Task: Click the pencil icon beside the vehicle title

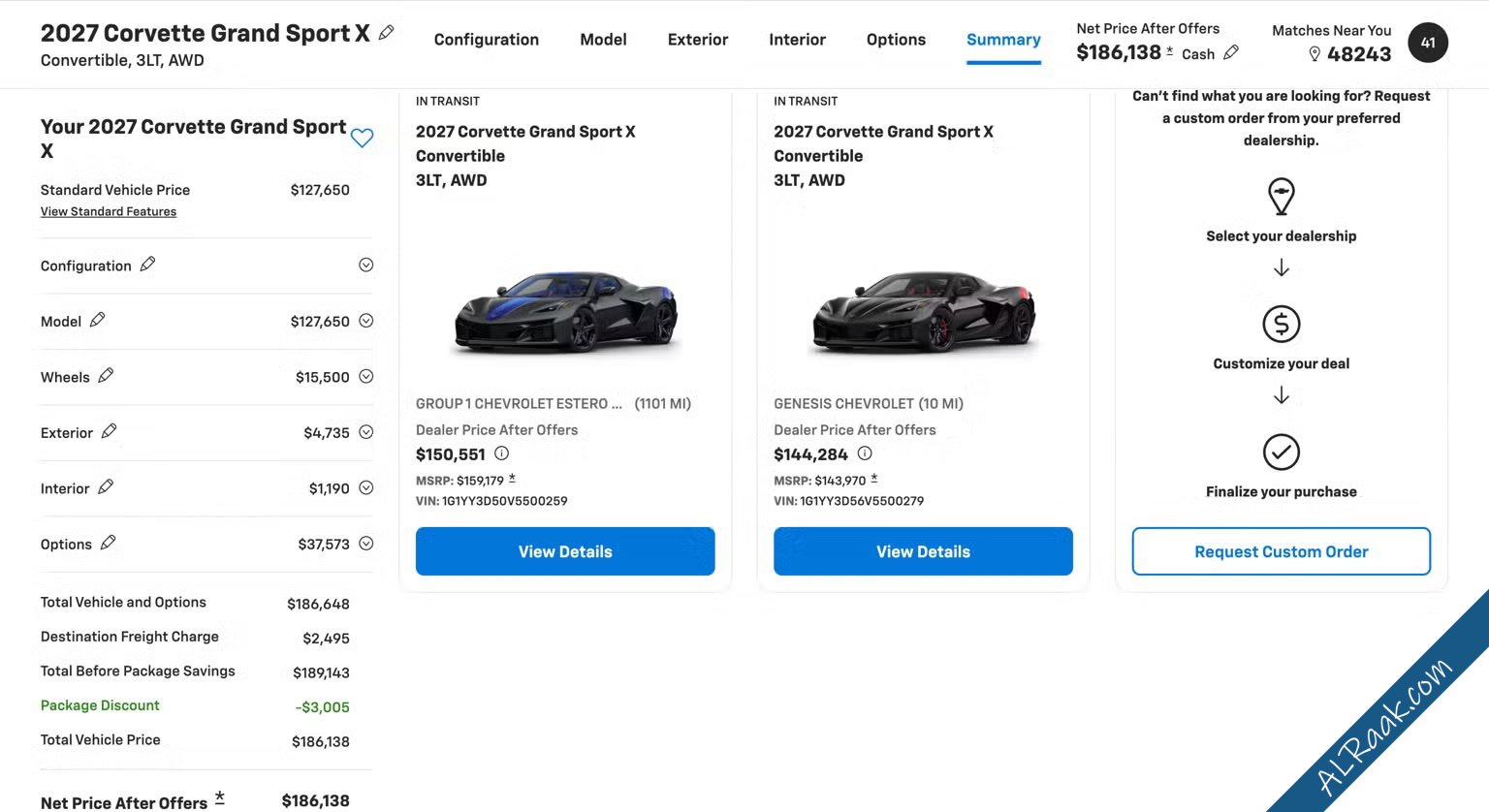Action: click(x=386, y=33)
